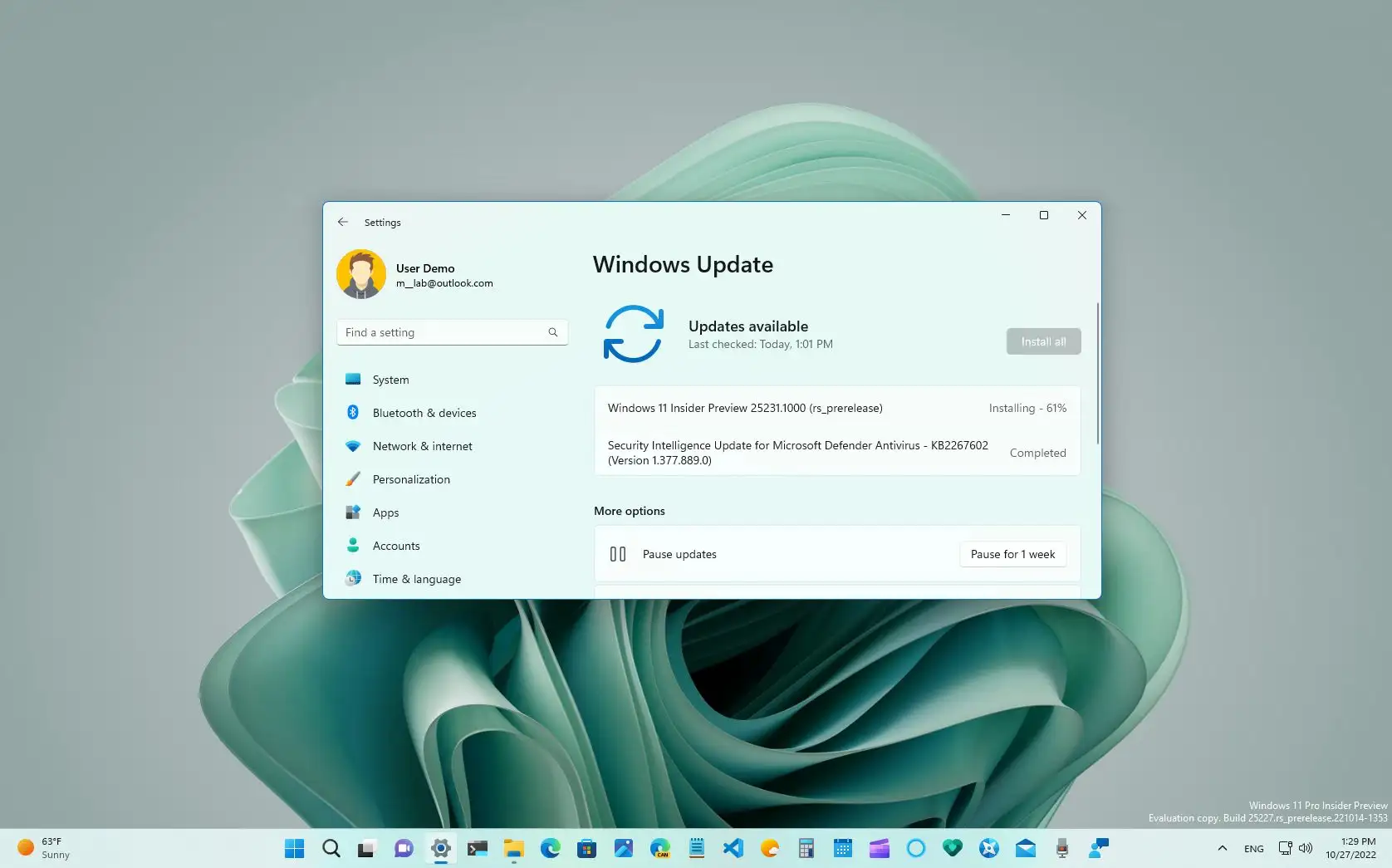This screenshot has width=1392, height=868.
Task: Open Time & language settings
Action: point(417,579)
